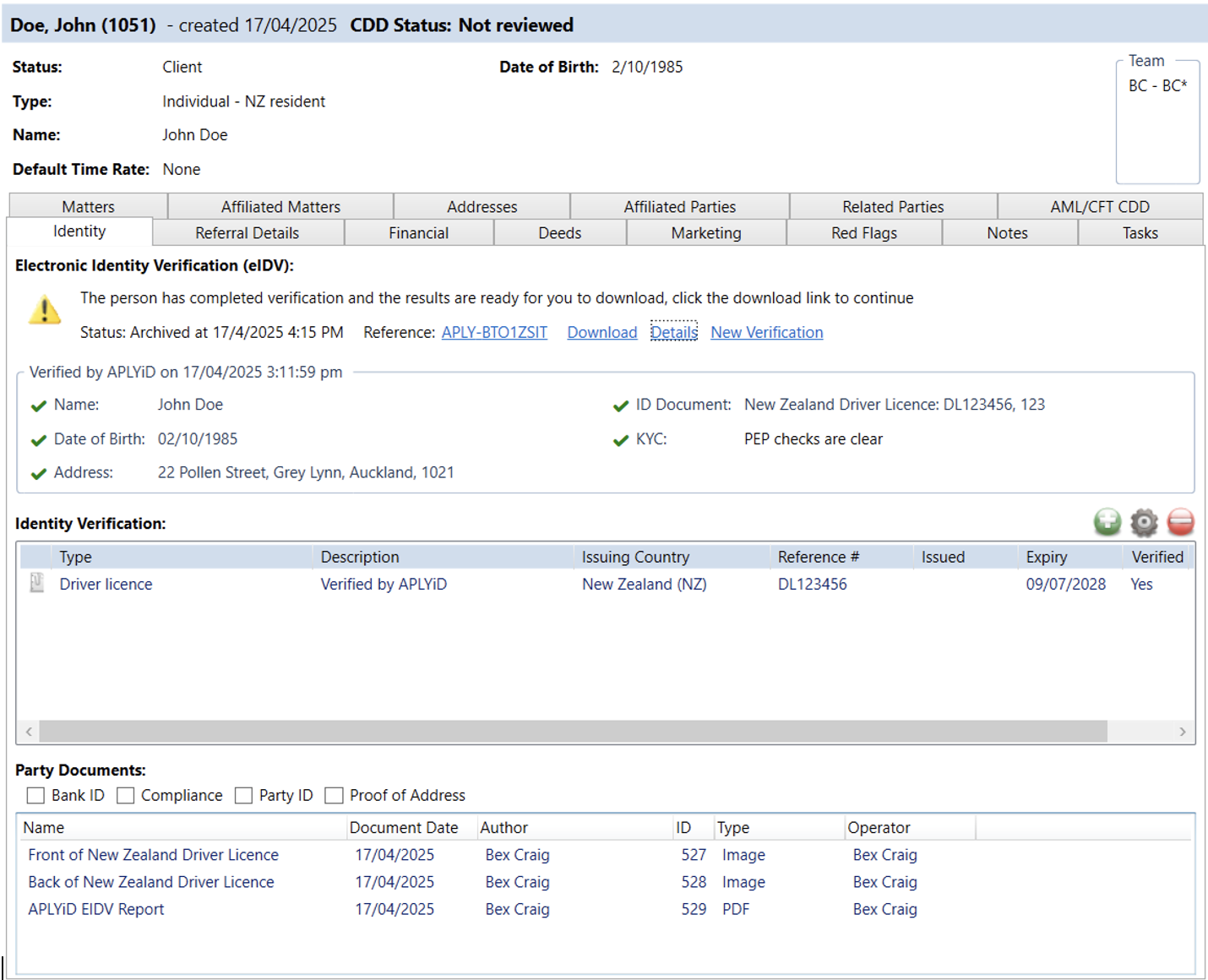This screenshot has width=1208, height=980.
Task: Switch to the Referral Details tab
Action: 247,232
